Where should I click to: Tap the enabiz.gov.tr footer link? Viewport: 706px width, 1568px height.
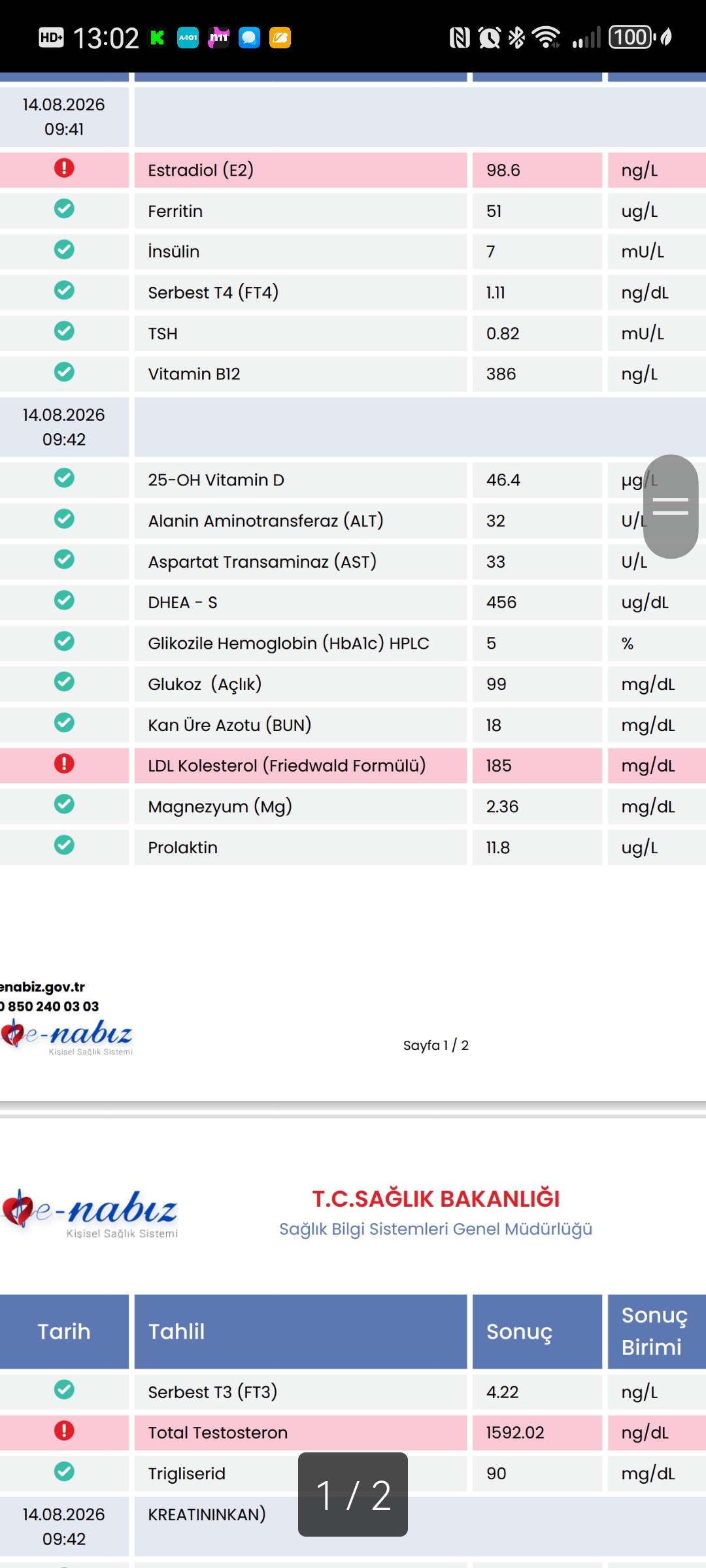tap(42, 987)
